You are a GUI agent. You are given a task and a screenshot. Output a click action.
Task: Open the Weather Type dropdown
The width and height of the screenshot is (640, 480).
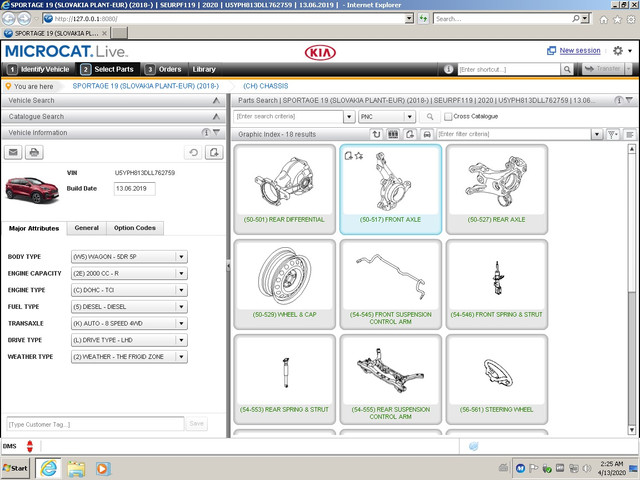pyautogui.click(x=181, y=357)
